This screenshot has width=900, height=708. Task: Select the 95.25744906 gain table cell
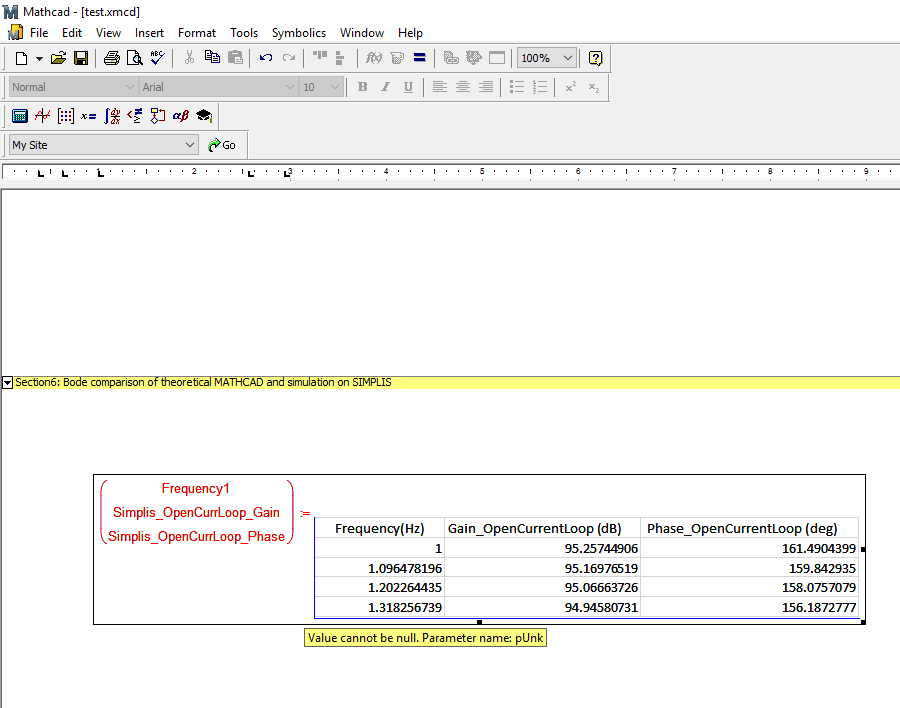click(x=542, y=548)
